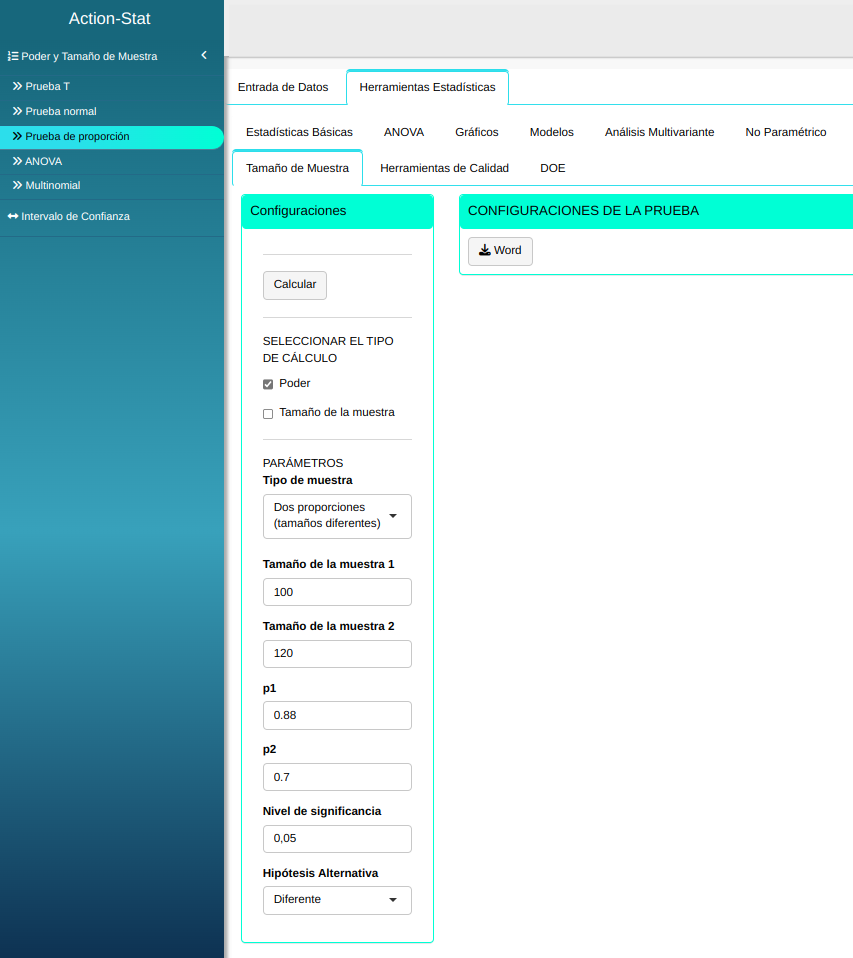
Task: Collapse the sidebar menu using the left chevron
Action: tap(204, 56)
